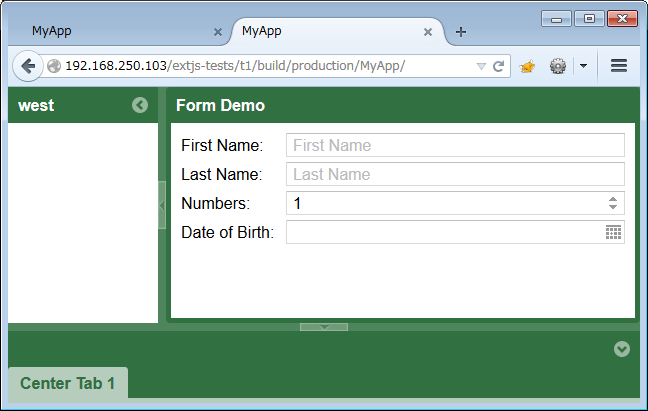This screenshot has width=648, height=411.
Task: Click the horizontal splitter collapse handle
Action: (324, 327)
